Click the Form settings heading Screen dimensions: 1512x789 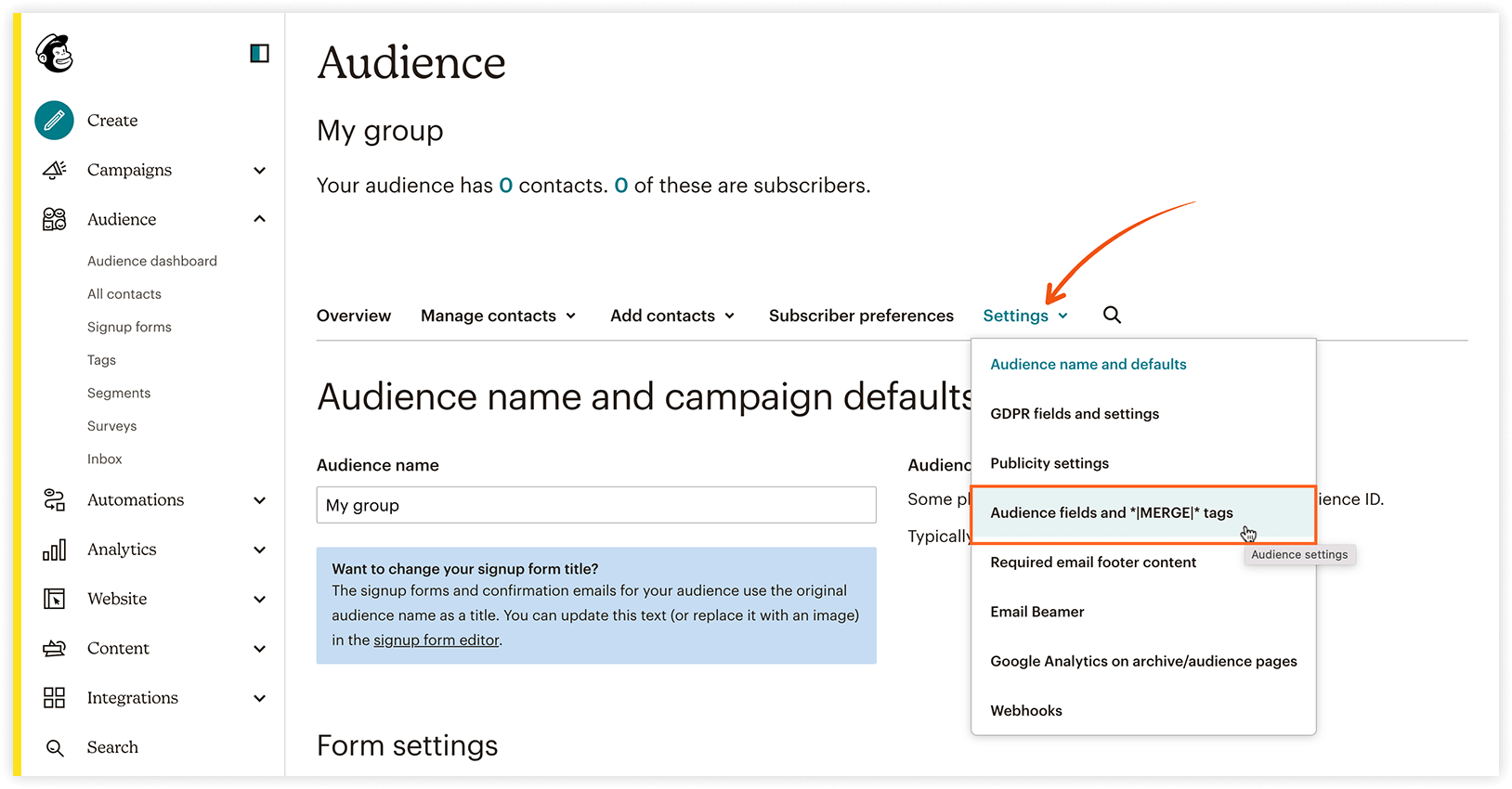point(408,745)
